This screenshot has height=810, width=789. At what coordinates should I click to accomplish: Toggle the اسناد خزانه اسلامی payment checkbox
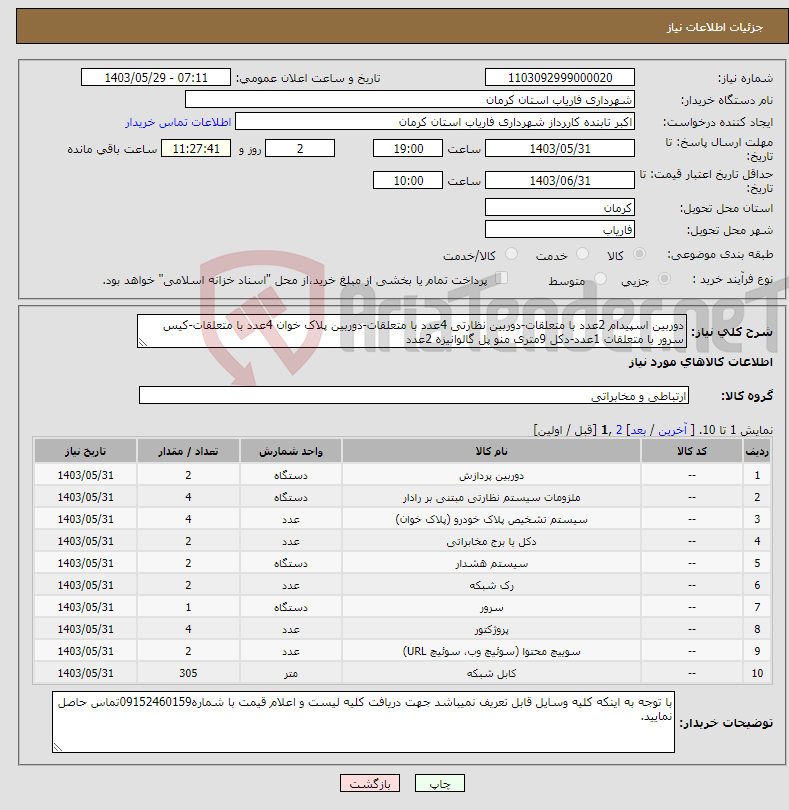pos(501,278)
